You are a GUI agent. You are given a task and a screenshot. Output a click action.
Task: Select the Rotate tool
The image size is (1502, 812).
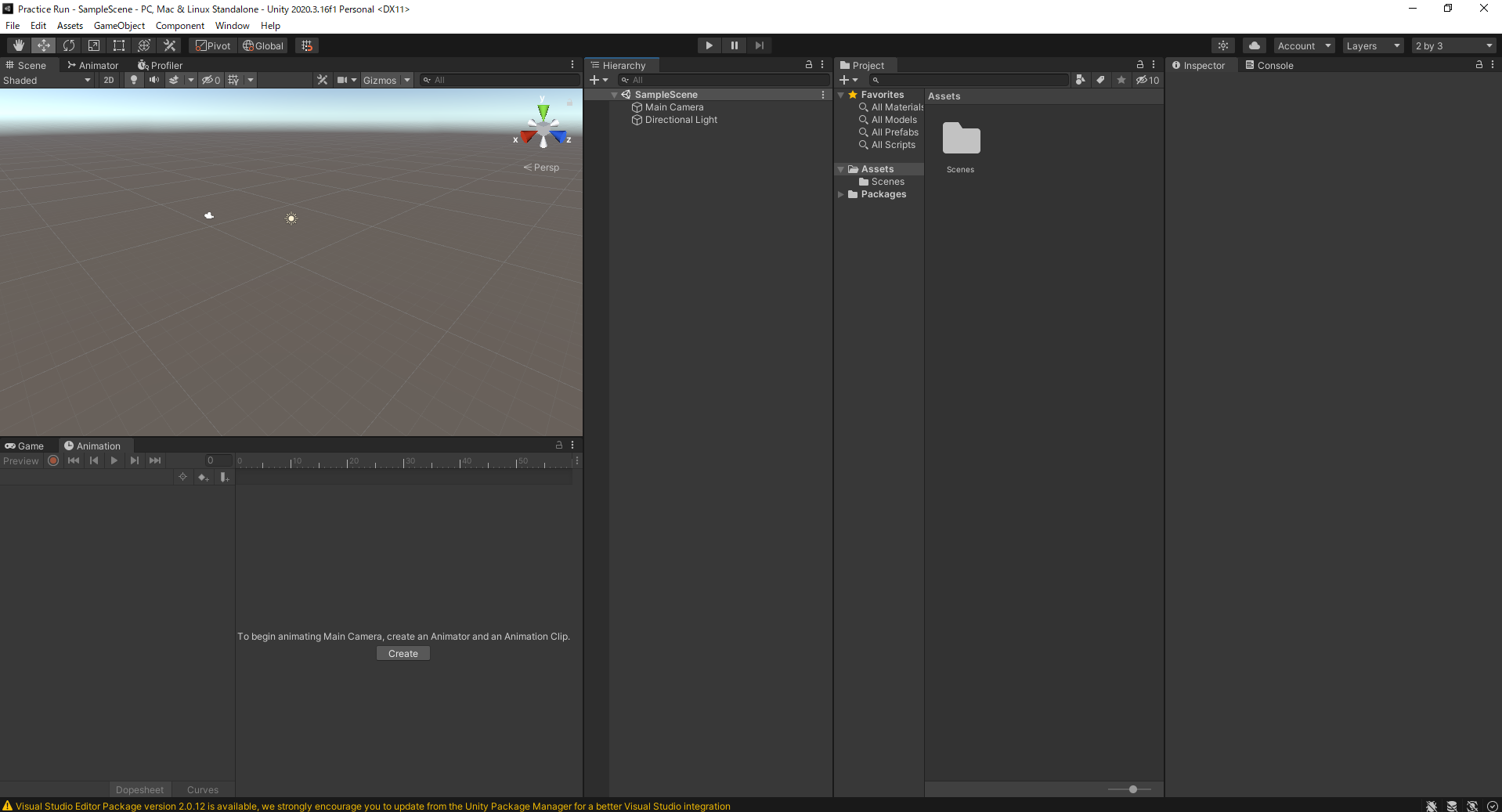point(69,45)
